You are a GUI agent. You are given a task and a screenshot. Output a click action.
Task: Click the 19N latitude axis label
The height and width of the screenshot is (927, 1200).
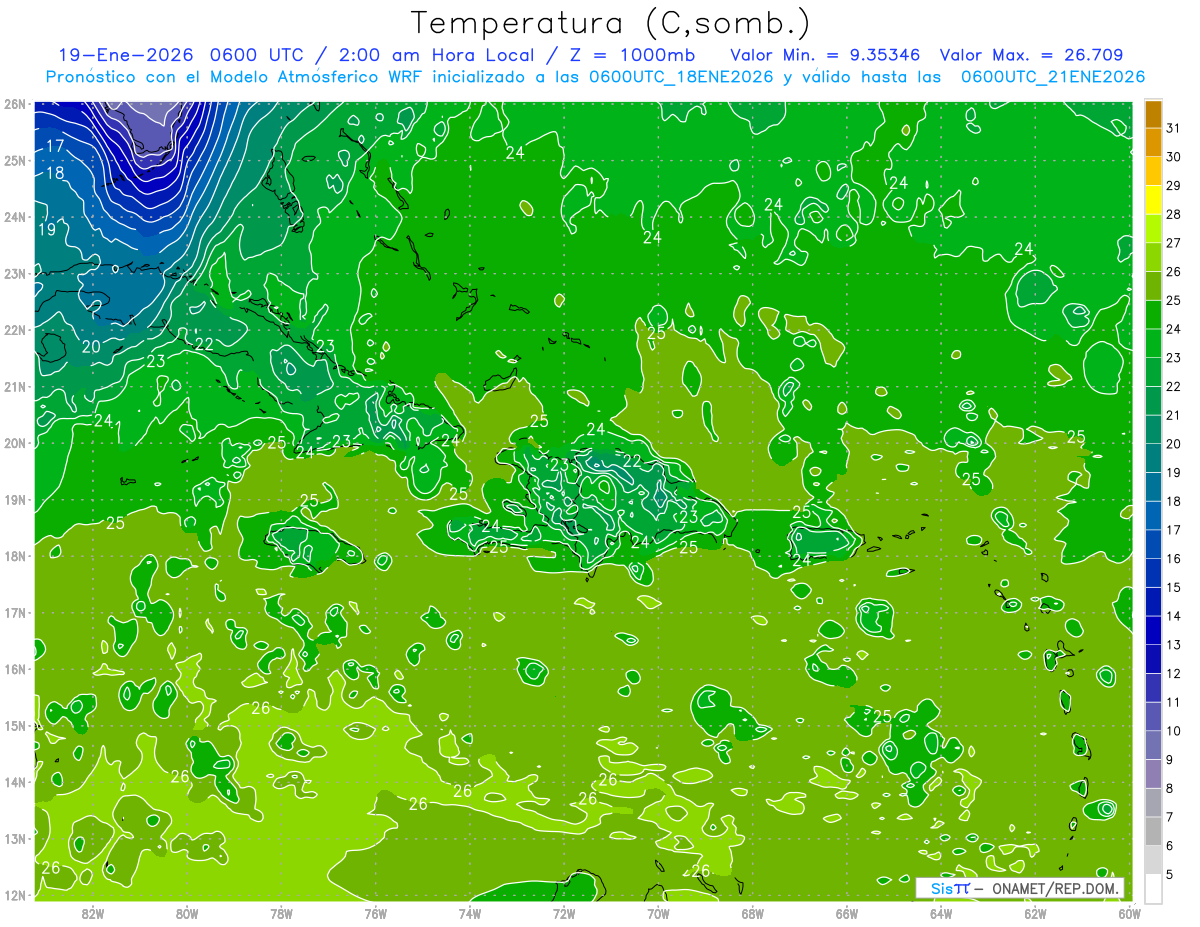pos(14,499)
